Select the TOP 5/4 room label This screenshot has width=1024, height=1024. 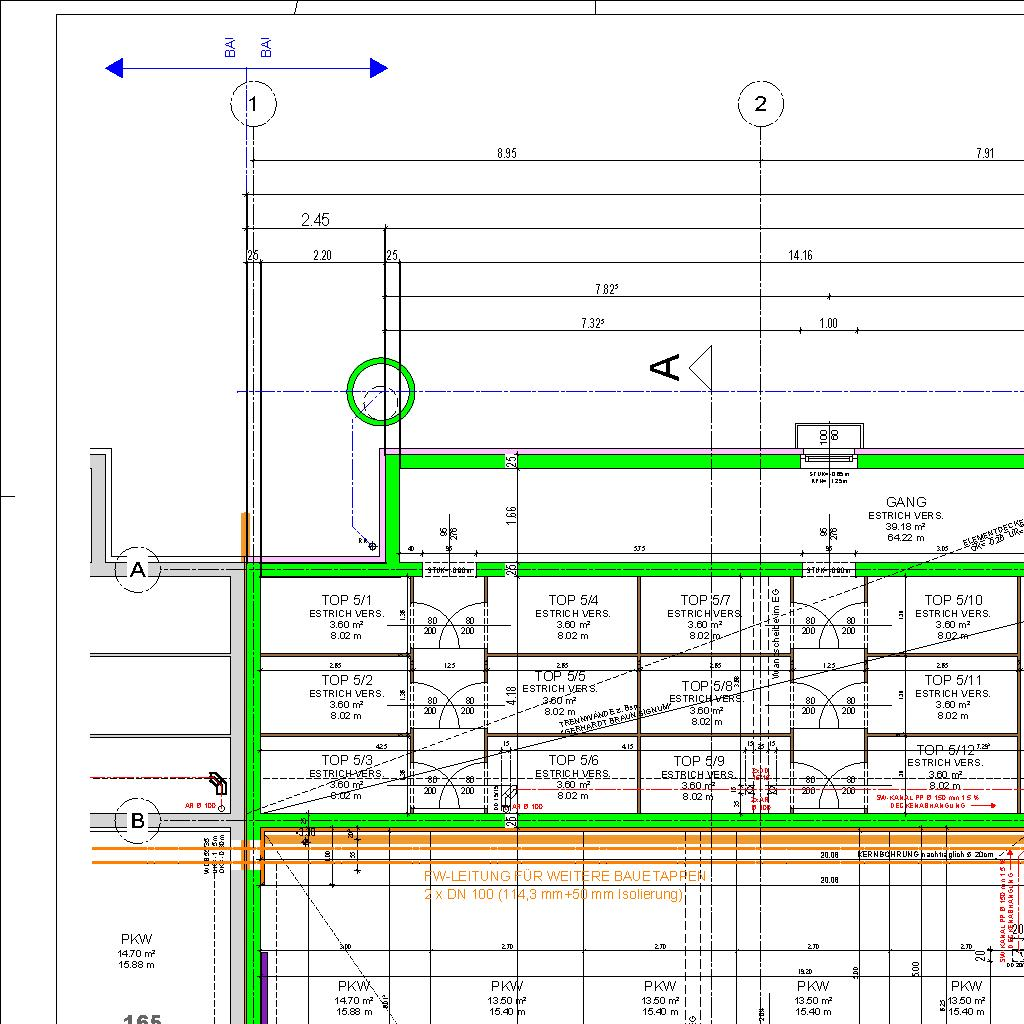(x=573, y=600)
